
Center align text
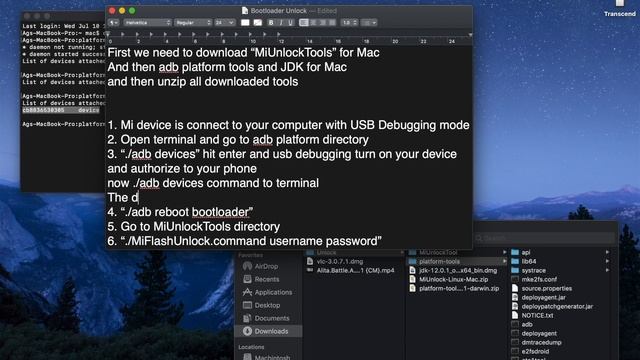coord(313,22)
